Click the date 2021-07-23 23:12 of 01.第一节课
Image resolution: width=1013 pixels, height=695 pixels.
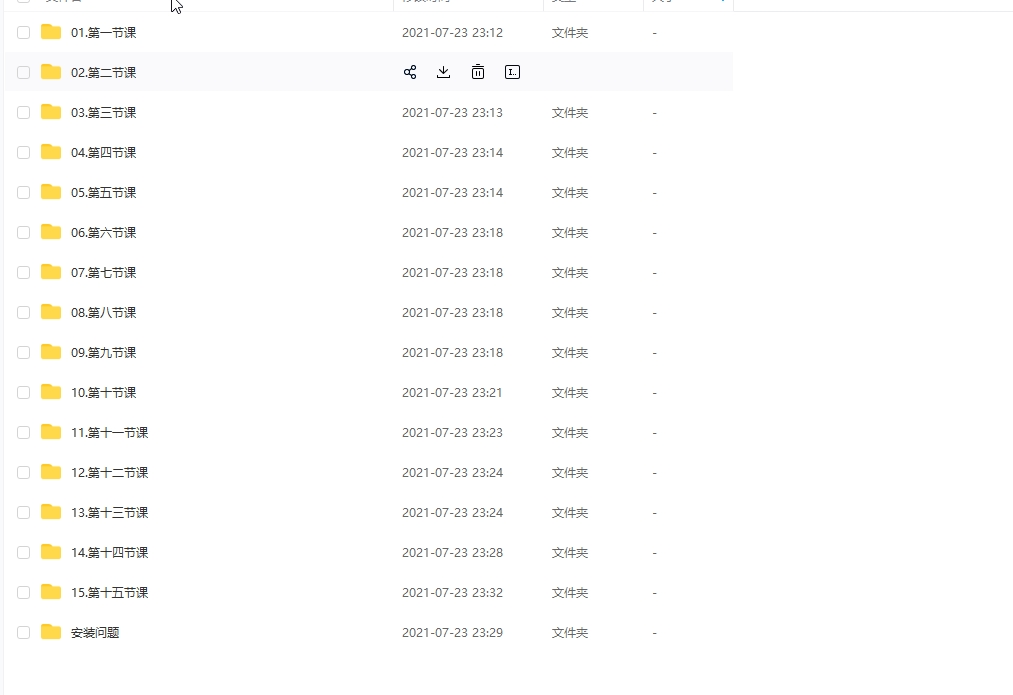452,33
